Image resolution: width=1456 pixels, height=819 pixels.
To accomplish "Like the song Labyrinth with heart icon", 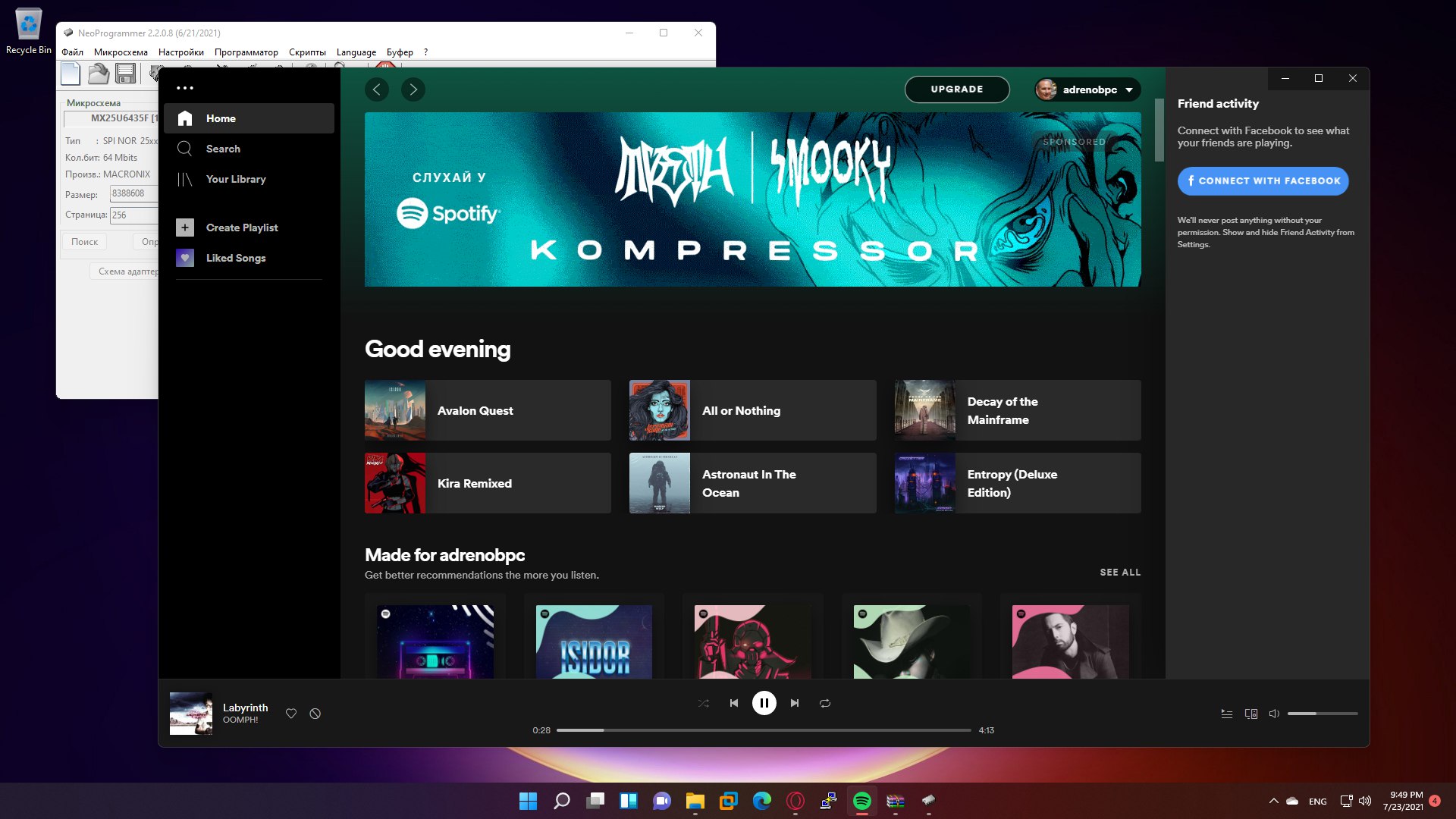I will (x=291, y=714).
